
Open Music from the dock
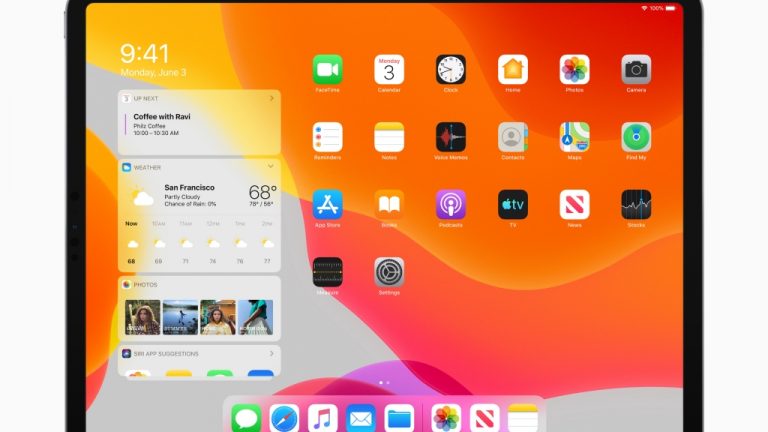pyautogui.click(x=322, y=418)
